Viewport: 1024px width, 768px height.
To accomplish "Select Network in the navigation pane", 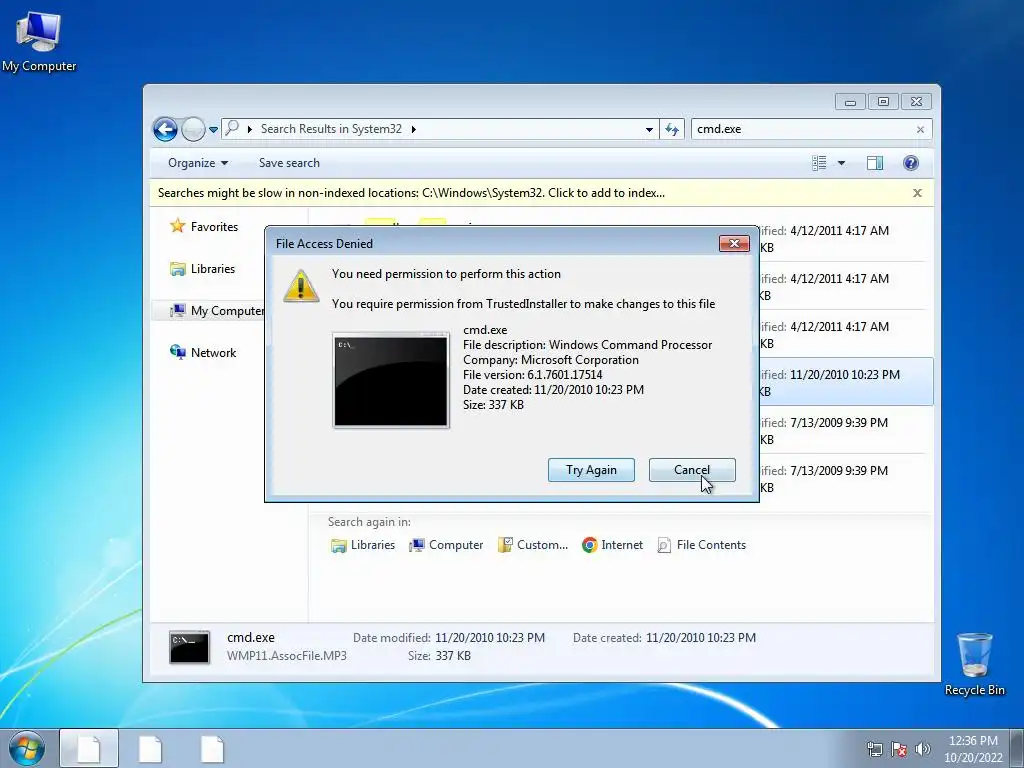I will pyautogui.click(x=202, y=353).
